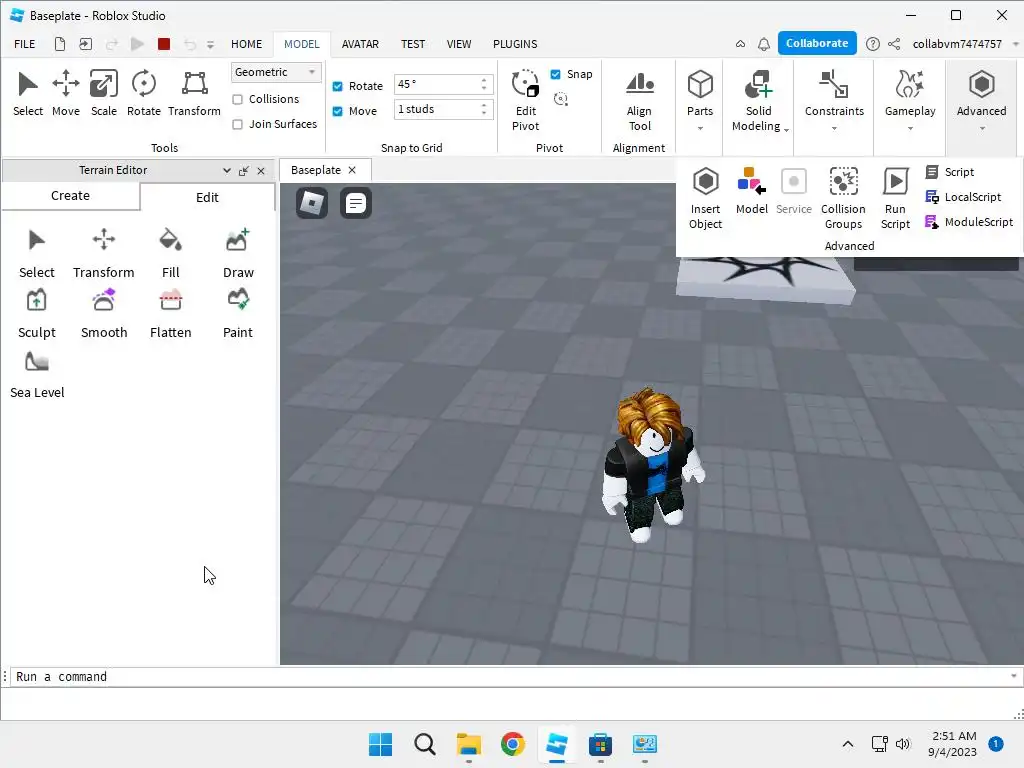Image resolution: width=1024 pixels, height=768 pixels.
Task: Pick the ribbon Rotate tool
Action: [144, 93]
